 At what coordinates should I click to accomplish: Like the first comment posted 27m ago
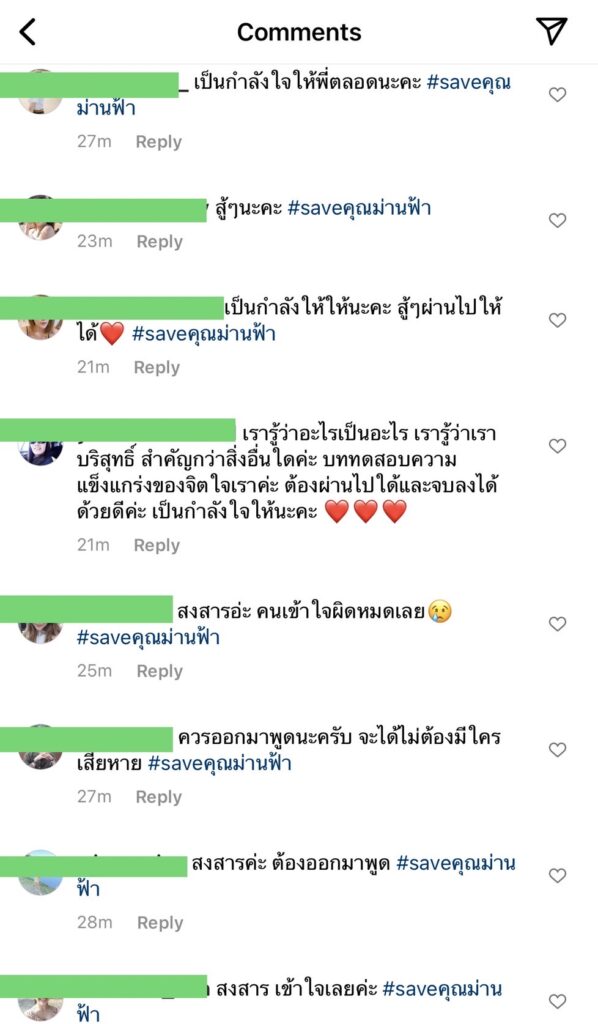557,95
